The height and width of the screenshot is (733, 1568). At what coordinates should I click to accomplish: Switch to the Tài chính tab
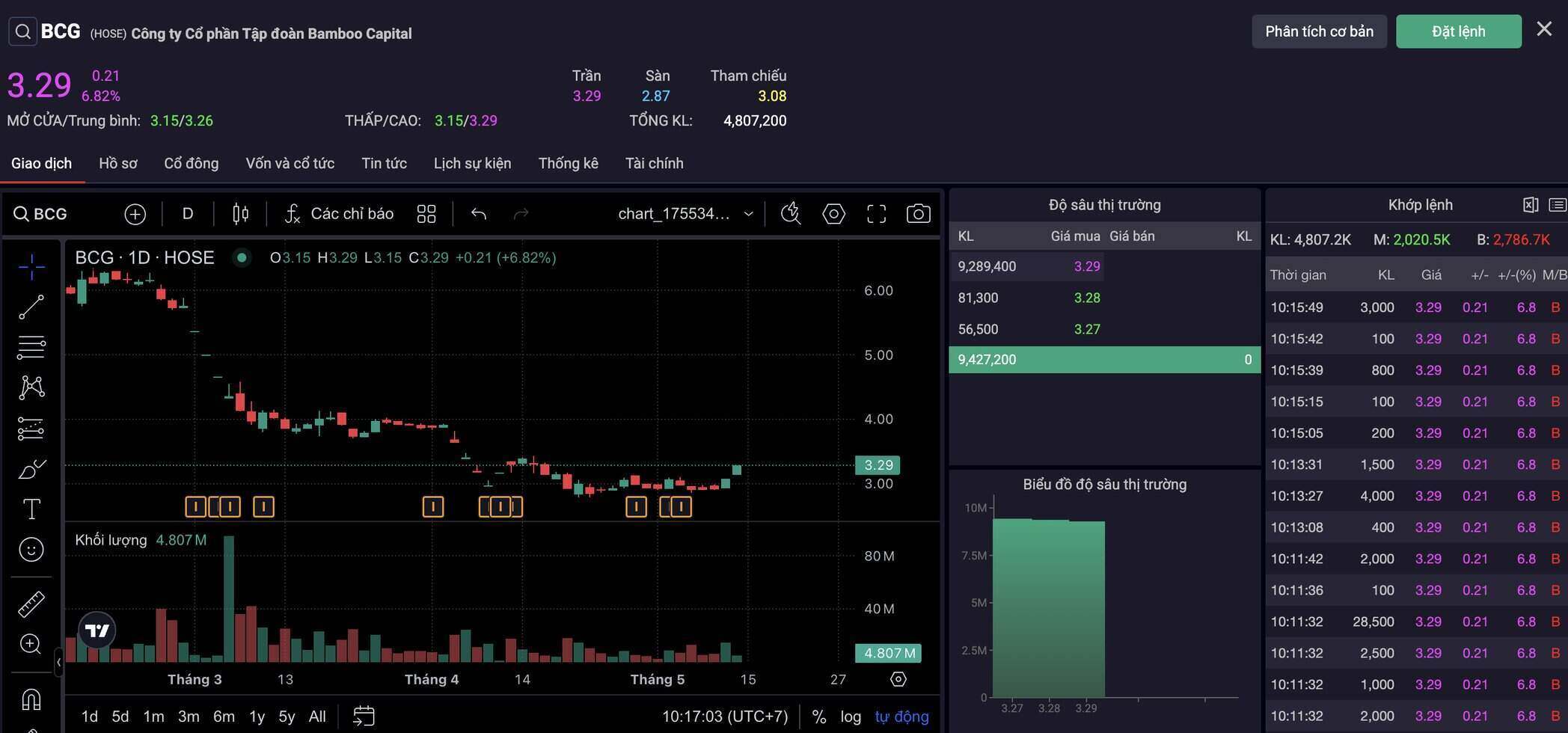click(x=654, y=163)
